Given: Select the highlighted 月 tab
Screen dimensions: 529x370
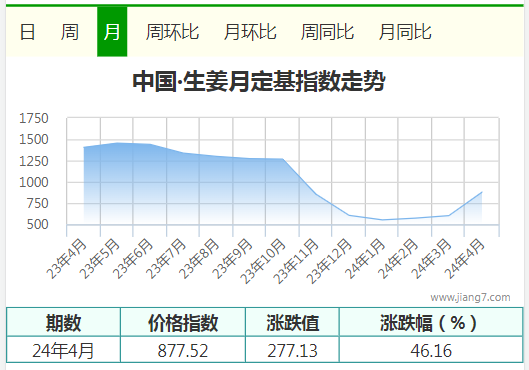Looking at the screenshot, I should 112,32.
